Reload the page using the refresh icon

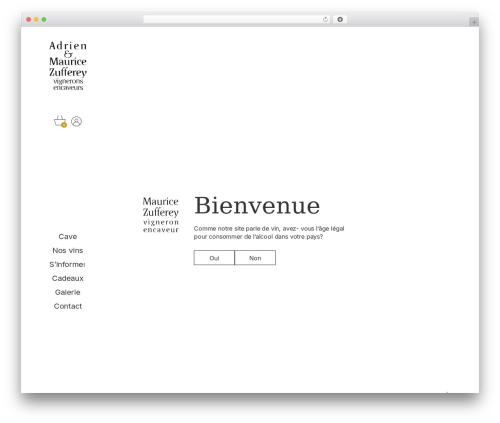(325, 20)
